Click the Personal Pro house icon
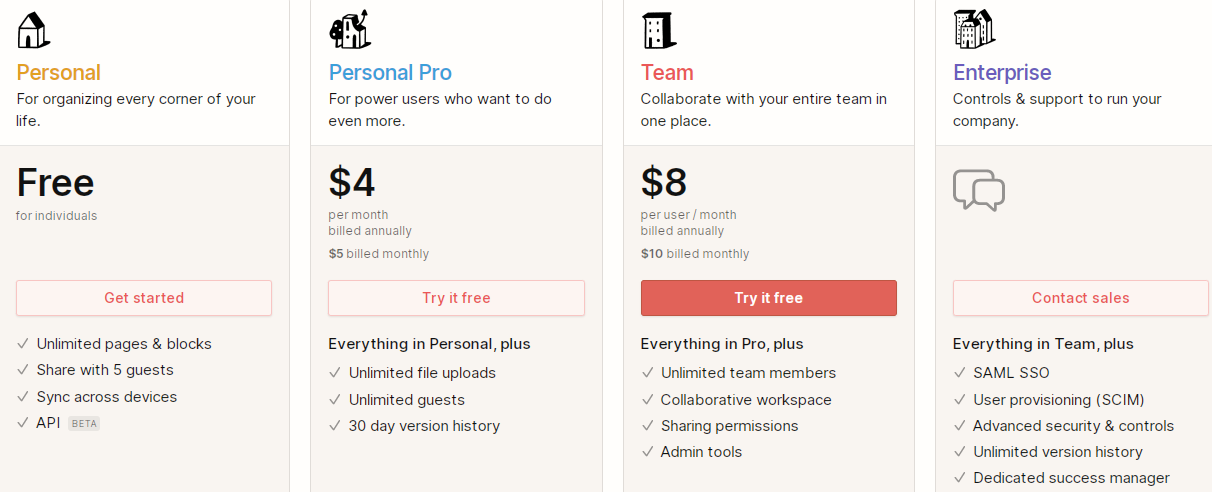The width and height of the screenshot is (1212, 492). click(350, 30)
